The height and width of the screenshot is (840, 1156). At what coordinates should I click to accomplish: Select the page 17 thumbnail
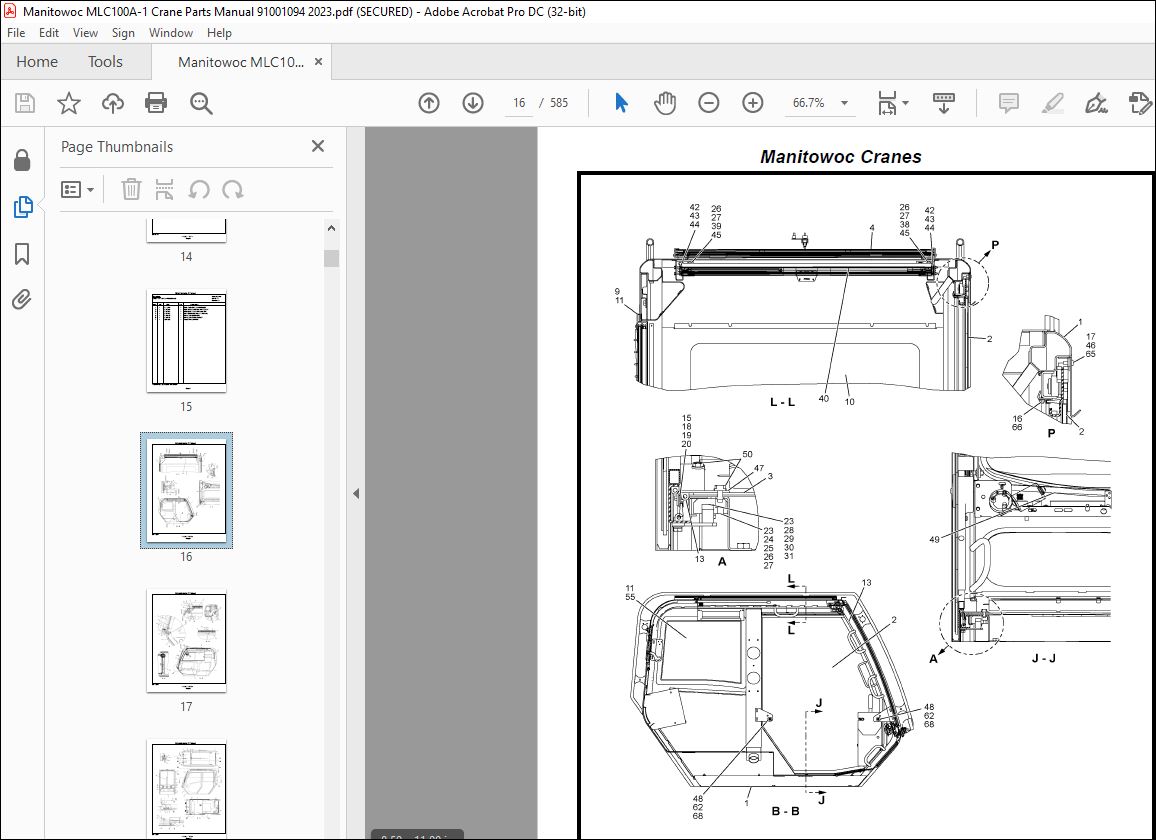pos(187,641)
